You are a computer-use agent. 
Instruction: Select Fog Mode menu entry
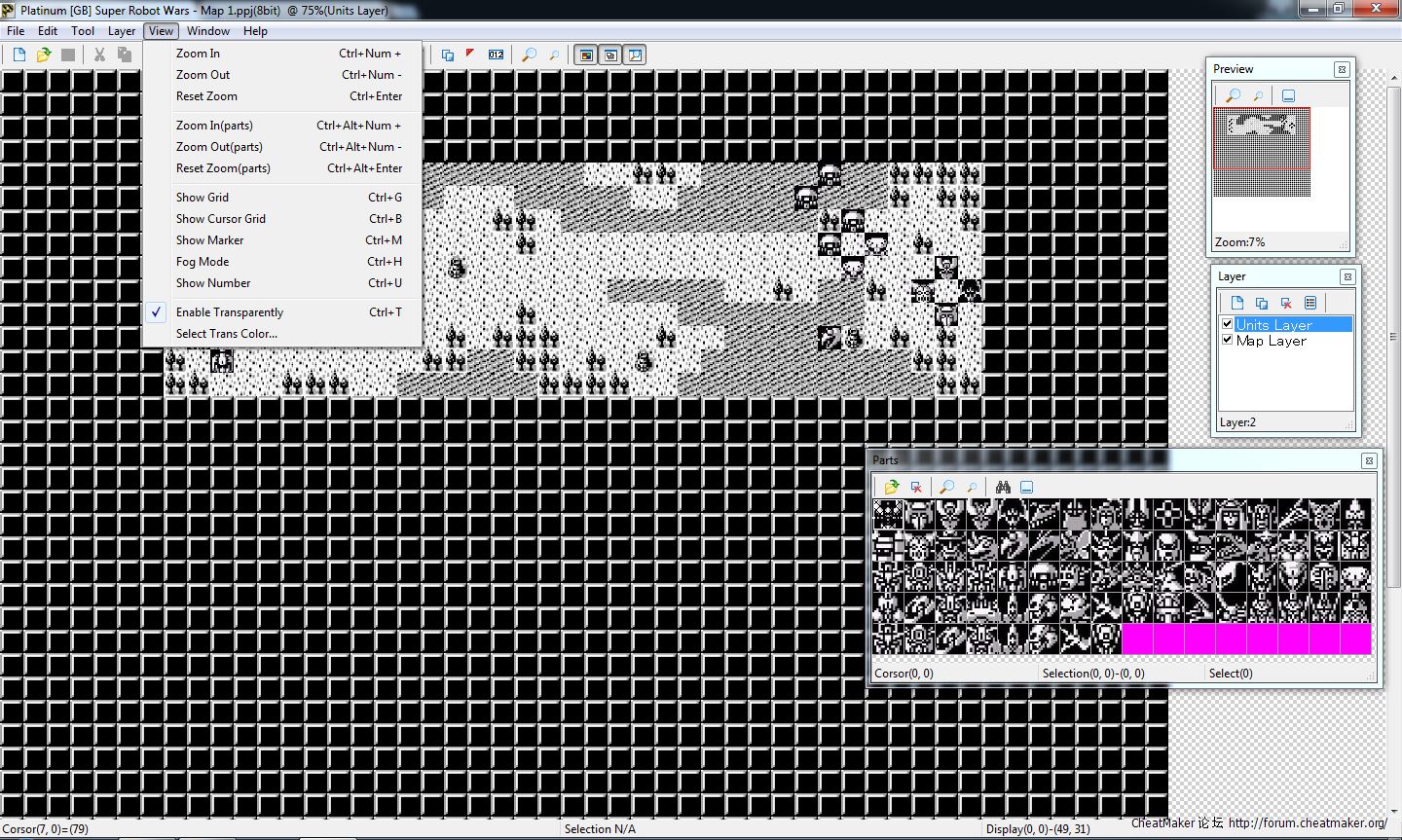(203, 262)
